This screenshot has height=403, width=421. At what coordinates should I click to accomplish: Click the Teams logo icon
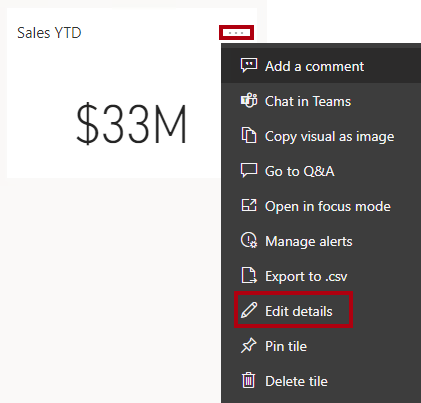click(249, 101)
